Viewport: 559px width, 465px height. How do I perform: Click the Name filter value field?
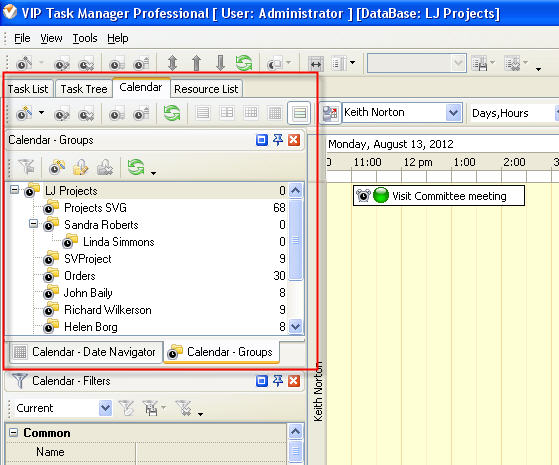coord(211,452)
